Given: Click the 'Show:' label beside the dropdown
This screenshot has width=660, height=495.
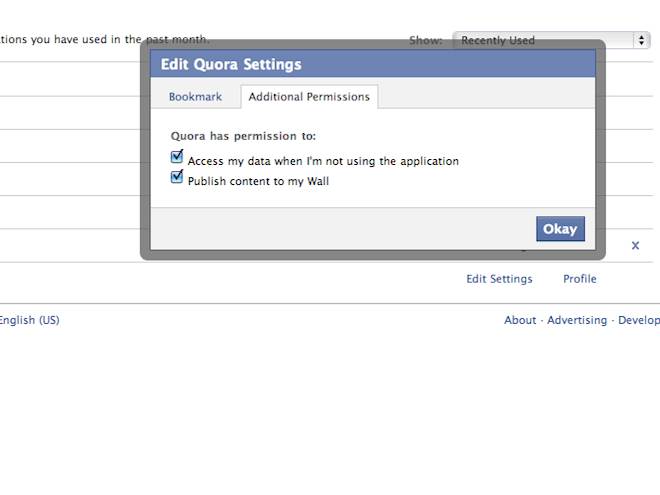Looking at the screenshot, I should pos(425,40).
